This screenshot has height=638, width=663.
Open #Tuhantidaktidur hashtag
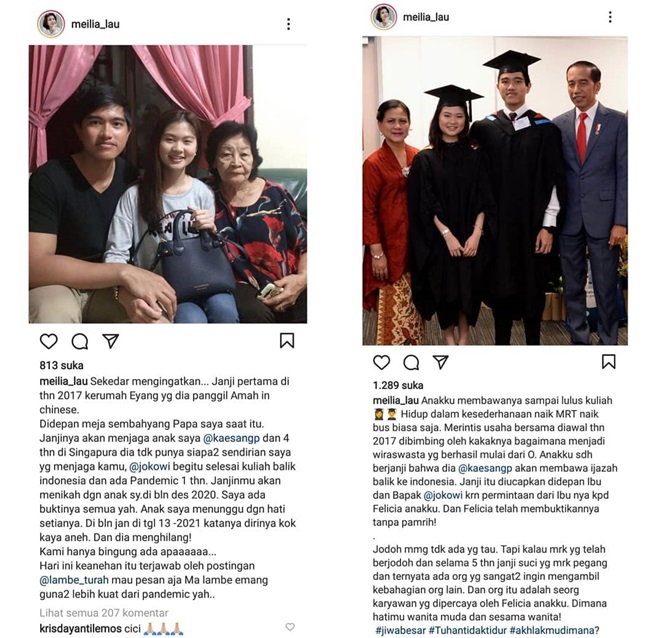467,630
